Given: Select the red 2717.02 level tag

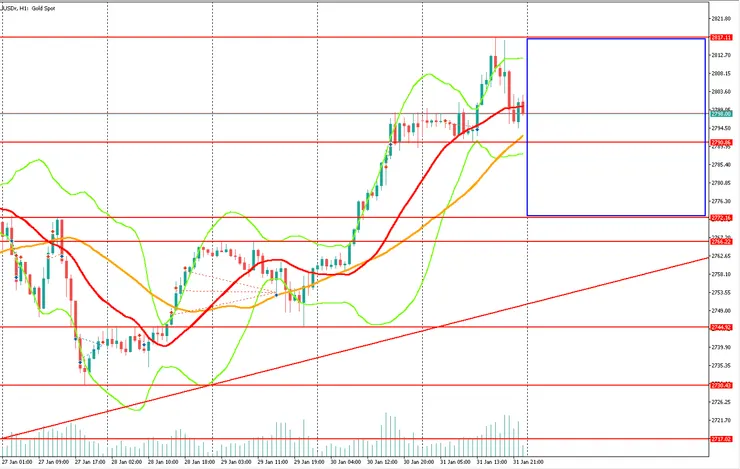Looking at the screenshot, I should click(x=721, y=439).
